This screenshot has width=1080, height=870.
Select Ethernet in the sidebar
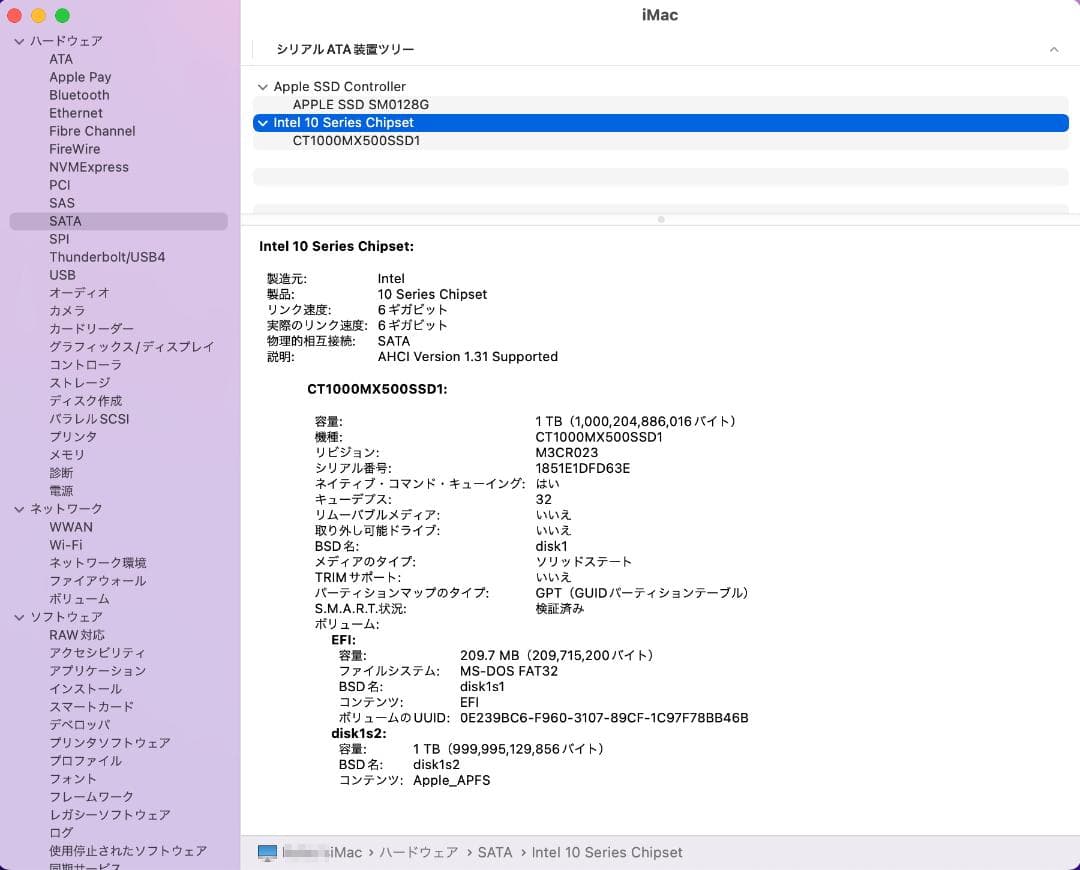(x=76, y=113)
